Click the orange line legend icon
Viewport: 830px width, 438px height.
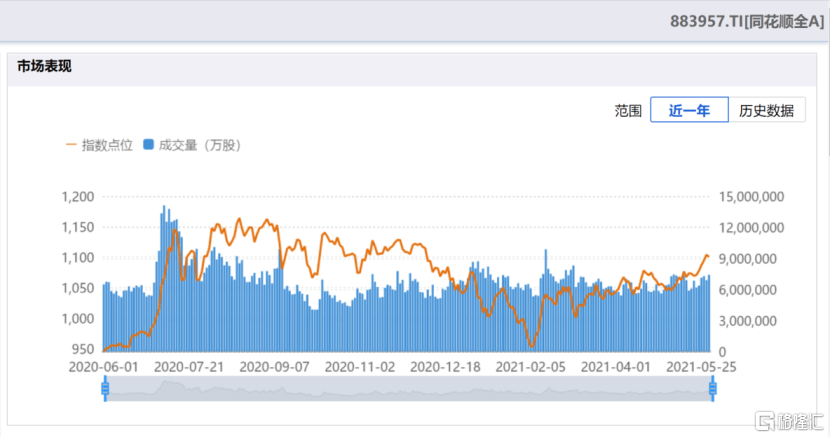click(x=71, y=145)
